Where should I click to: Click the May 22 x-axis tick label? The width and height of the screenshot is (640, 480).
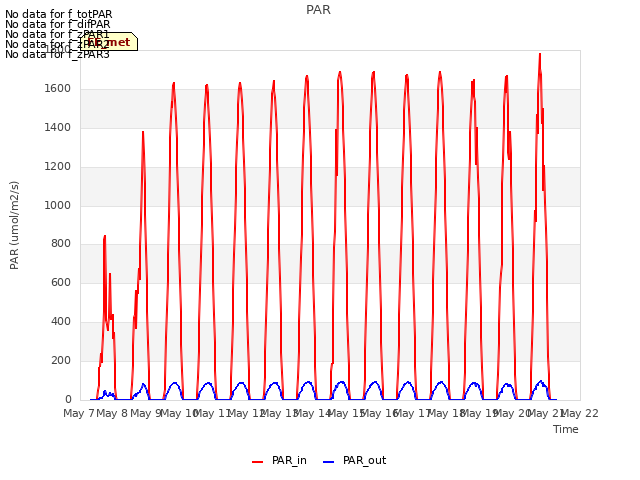[x=580, y=413]
